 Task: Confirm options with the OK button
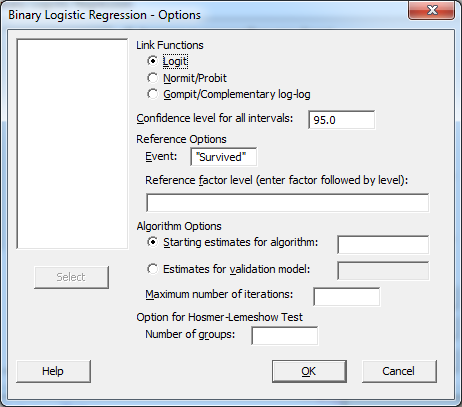(x=309, y=371)
